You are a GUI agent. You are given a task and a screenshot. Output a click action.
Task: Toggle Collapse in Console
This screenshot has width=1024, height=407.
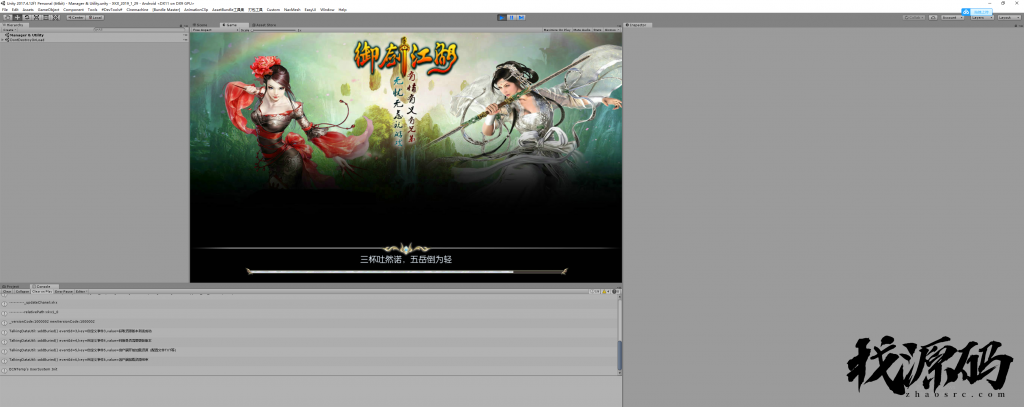click(23, 291)
